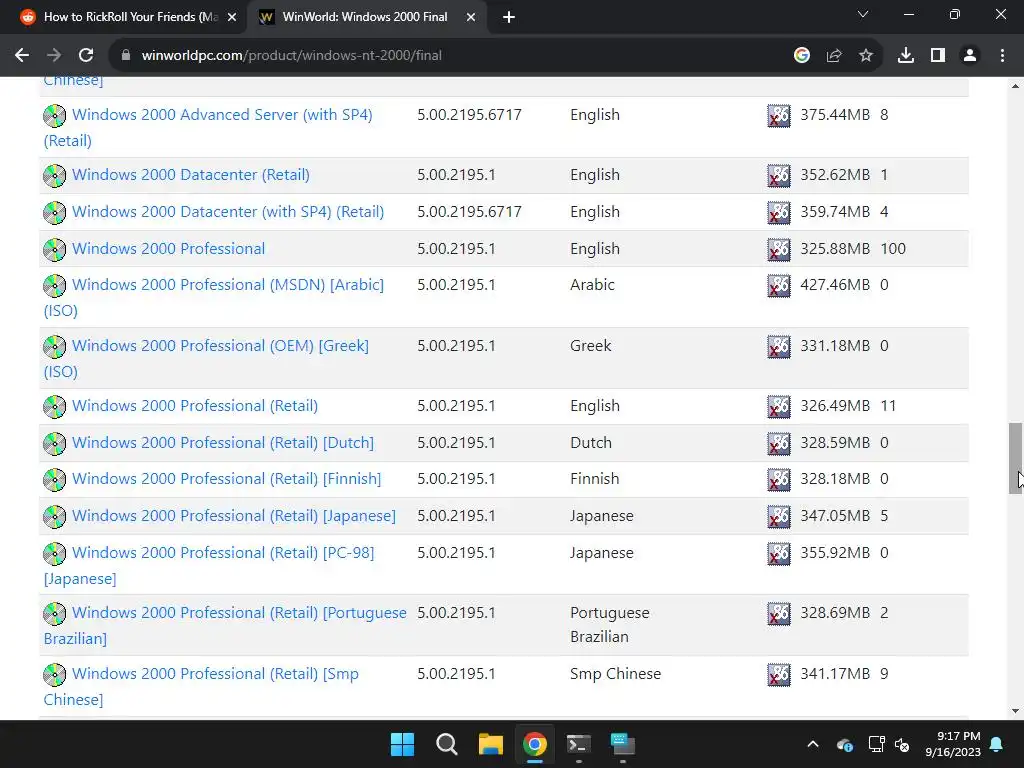Open Windows 2000 Professional (Retail) [Japanese] link

(234, 516)
